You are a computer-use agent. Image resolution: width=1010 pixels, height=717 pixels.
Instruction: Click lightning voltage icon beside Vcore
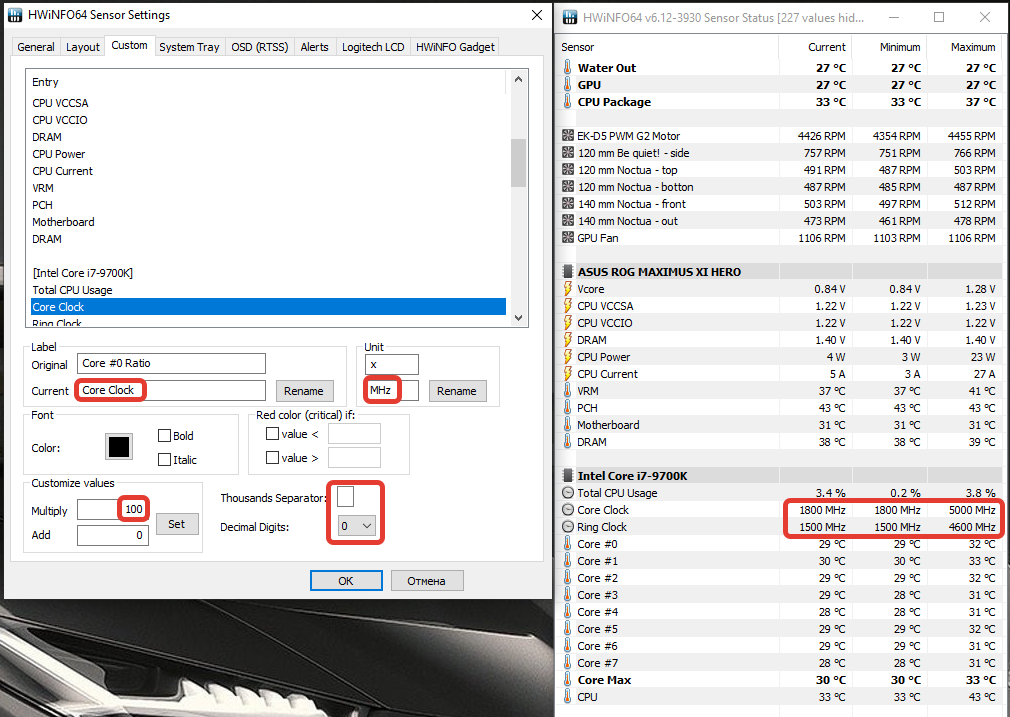[567, 289]
